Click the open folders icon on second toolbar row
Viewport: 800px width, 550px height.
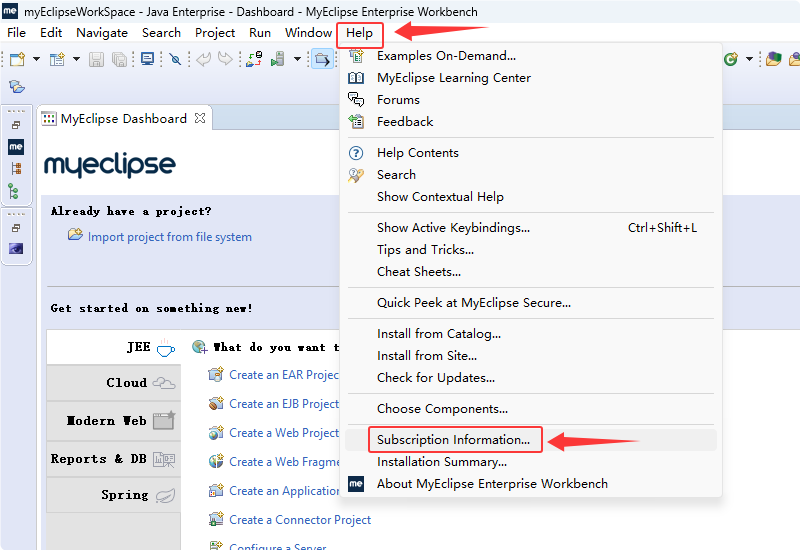(x=16, y=86)
